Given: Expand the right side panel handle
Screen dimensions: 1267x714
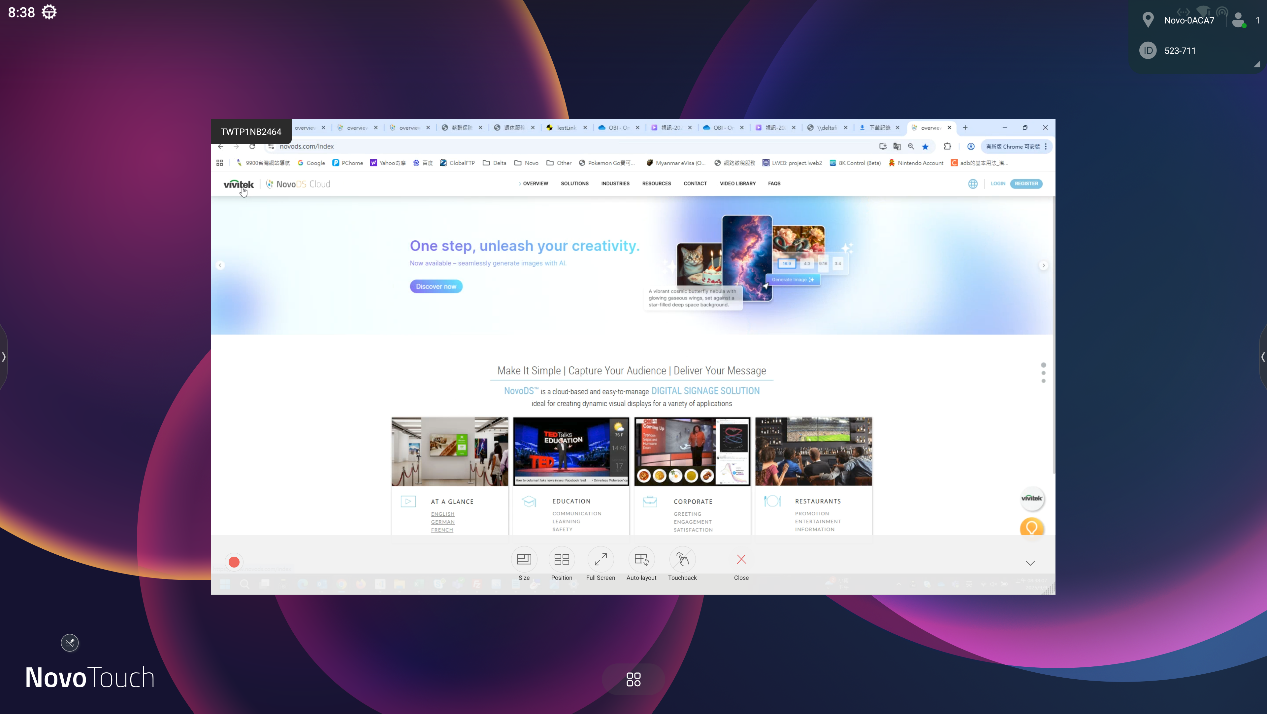Looking at the screenshot, I should pyautogui.click(x=1262, y=356).
